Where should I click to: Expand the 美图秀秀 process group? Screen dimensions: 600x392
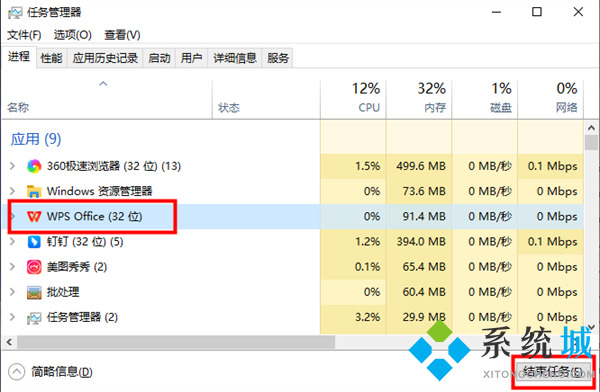click(12, 267)
